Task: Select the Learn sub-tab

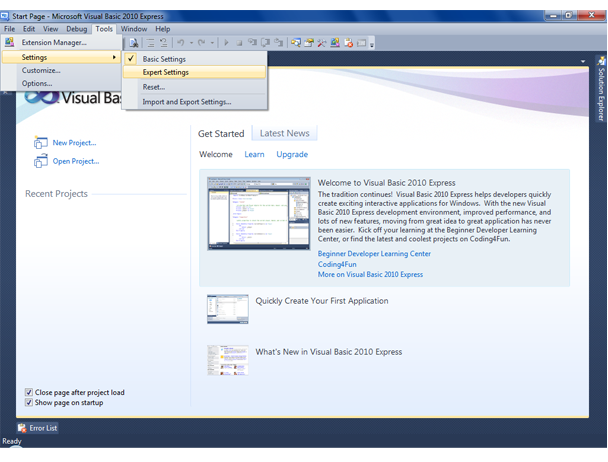Action: (x=254, y=154)
